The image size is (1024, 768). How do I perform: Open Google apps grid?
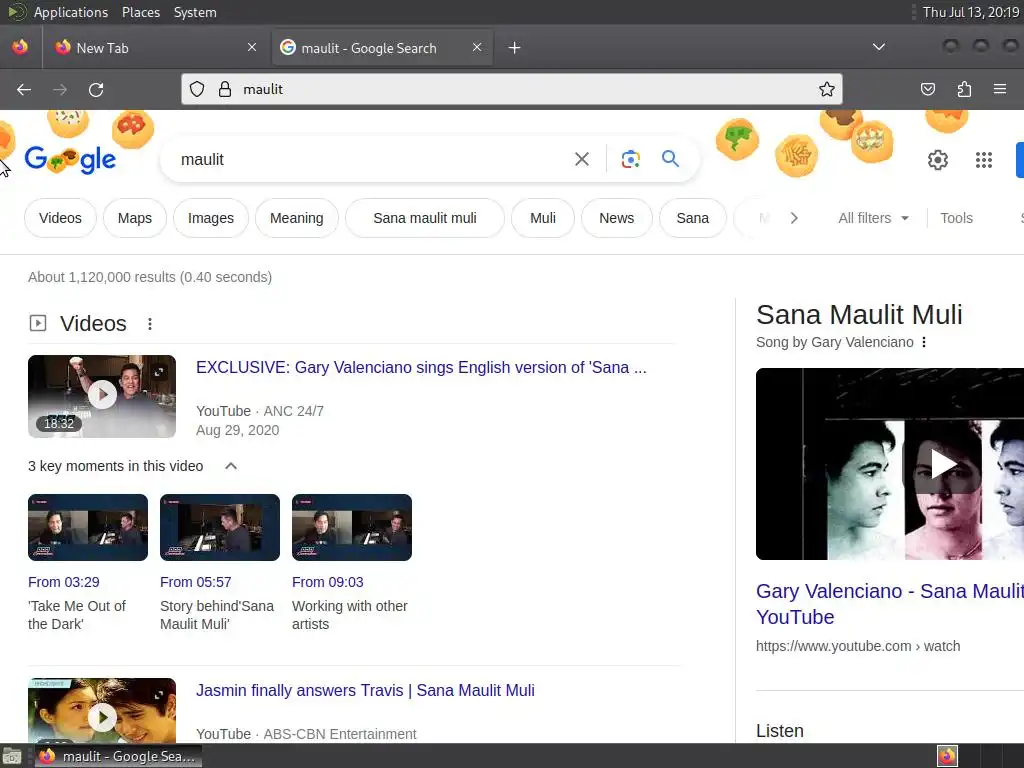(984, 160)
